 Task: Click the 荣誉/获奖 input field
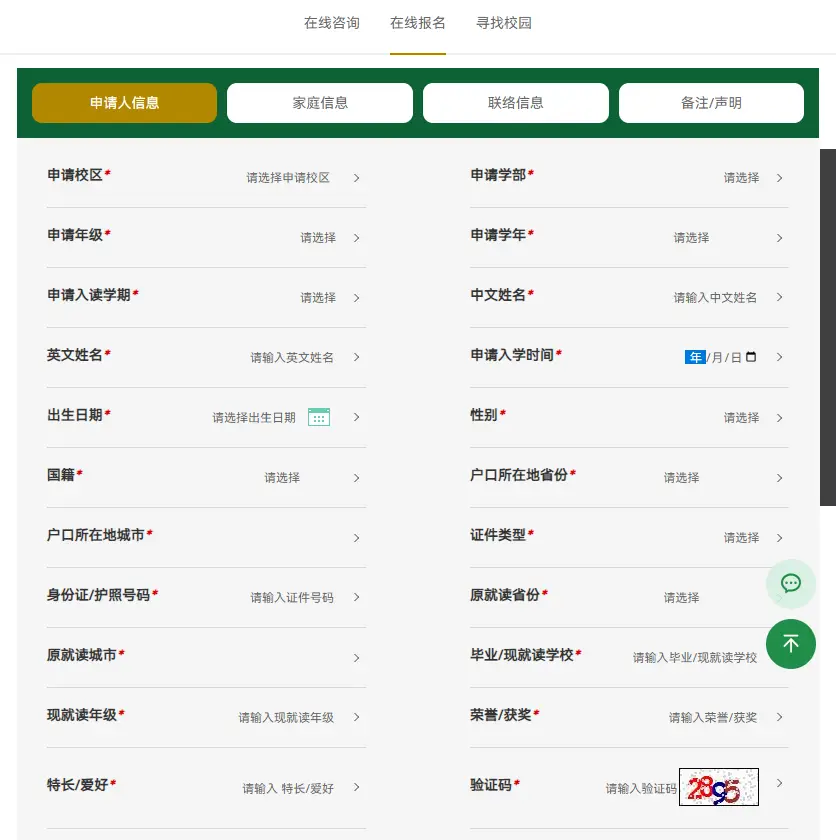pyautogui.click(x=713, y=718)
